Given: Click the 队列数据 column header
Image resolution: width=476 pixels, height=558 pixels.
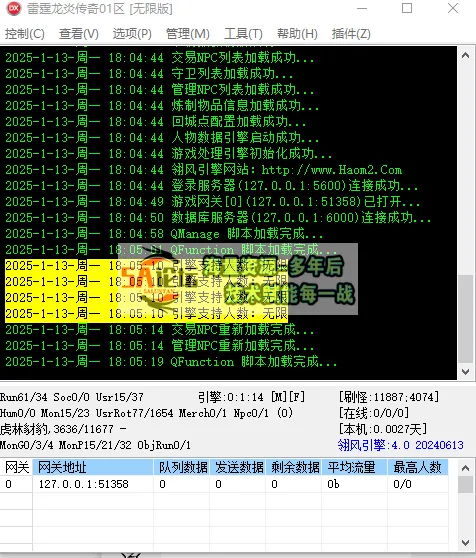Looking at the screenshot, I should pos(181,467).
